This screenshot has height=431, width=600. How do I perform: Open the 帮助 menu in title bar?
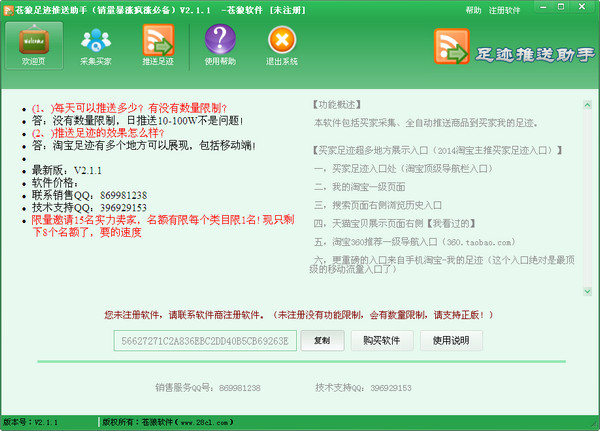point(473,10)
